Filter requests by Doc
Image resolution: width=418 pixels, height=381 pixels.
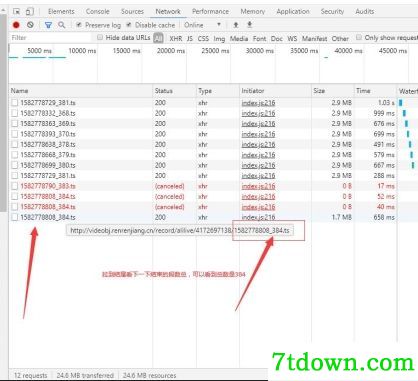tap(277, 39)
